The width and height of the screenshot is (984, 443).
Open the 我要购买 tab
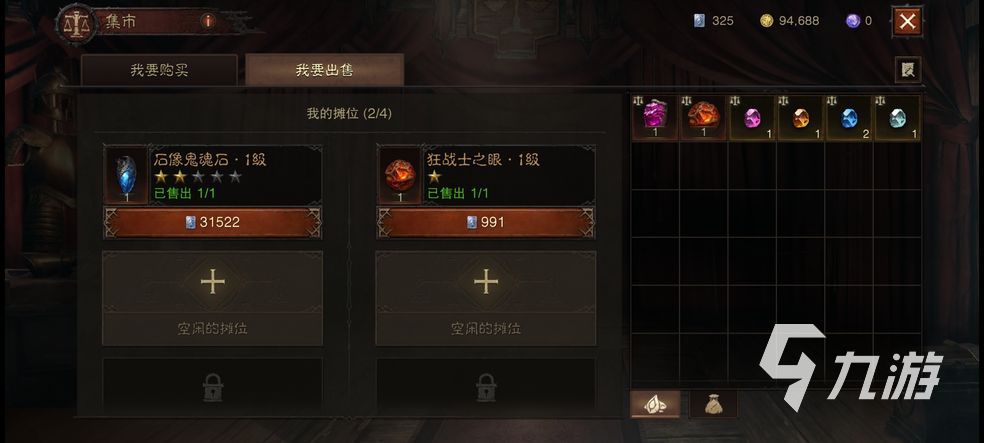point(159,70)
